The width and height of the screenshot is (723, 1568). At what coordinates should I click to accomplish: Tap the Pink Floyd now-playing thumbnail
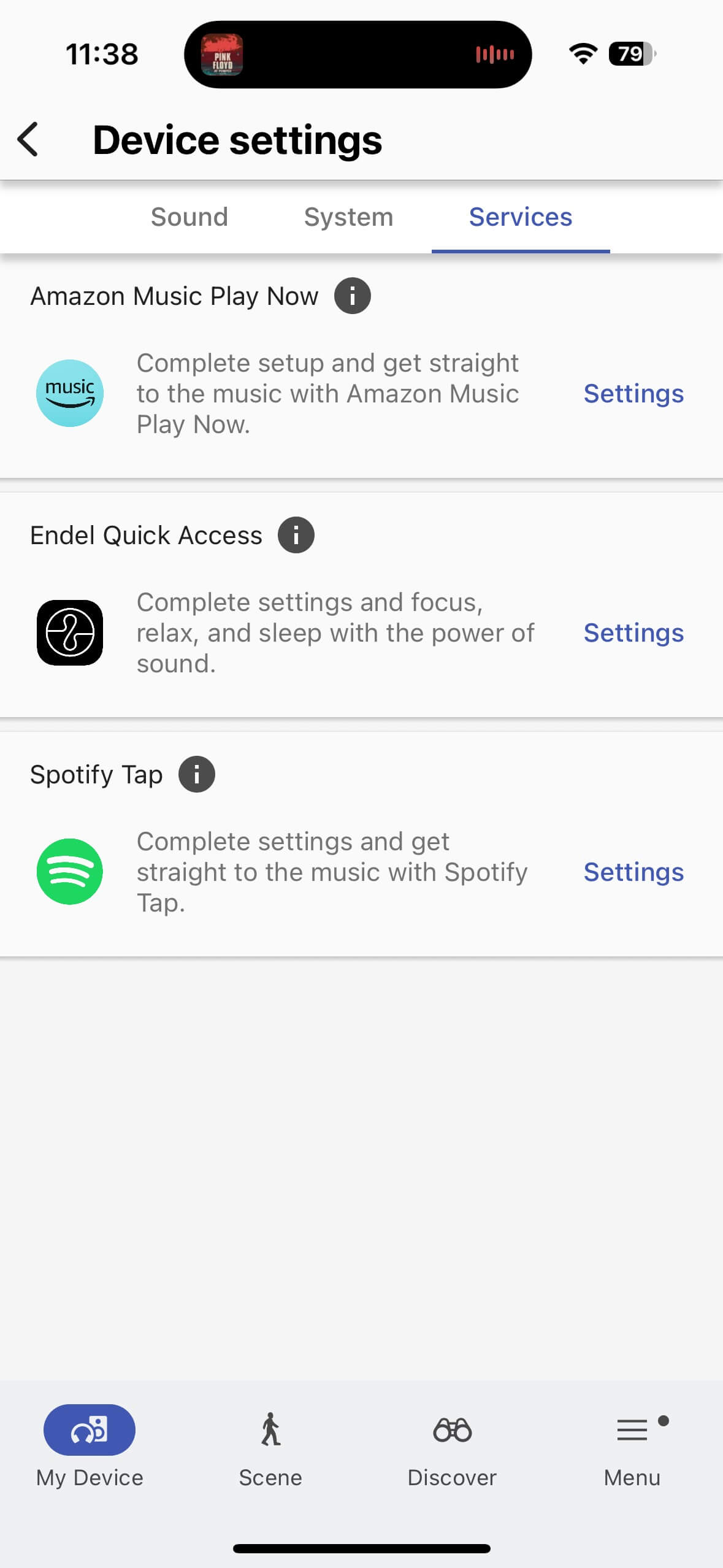click(x=222, y=55)
